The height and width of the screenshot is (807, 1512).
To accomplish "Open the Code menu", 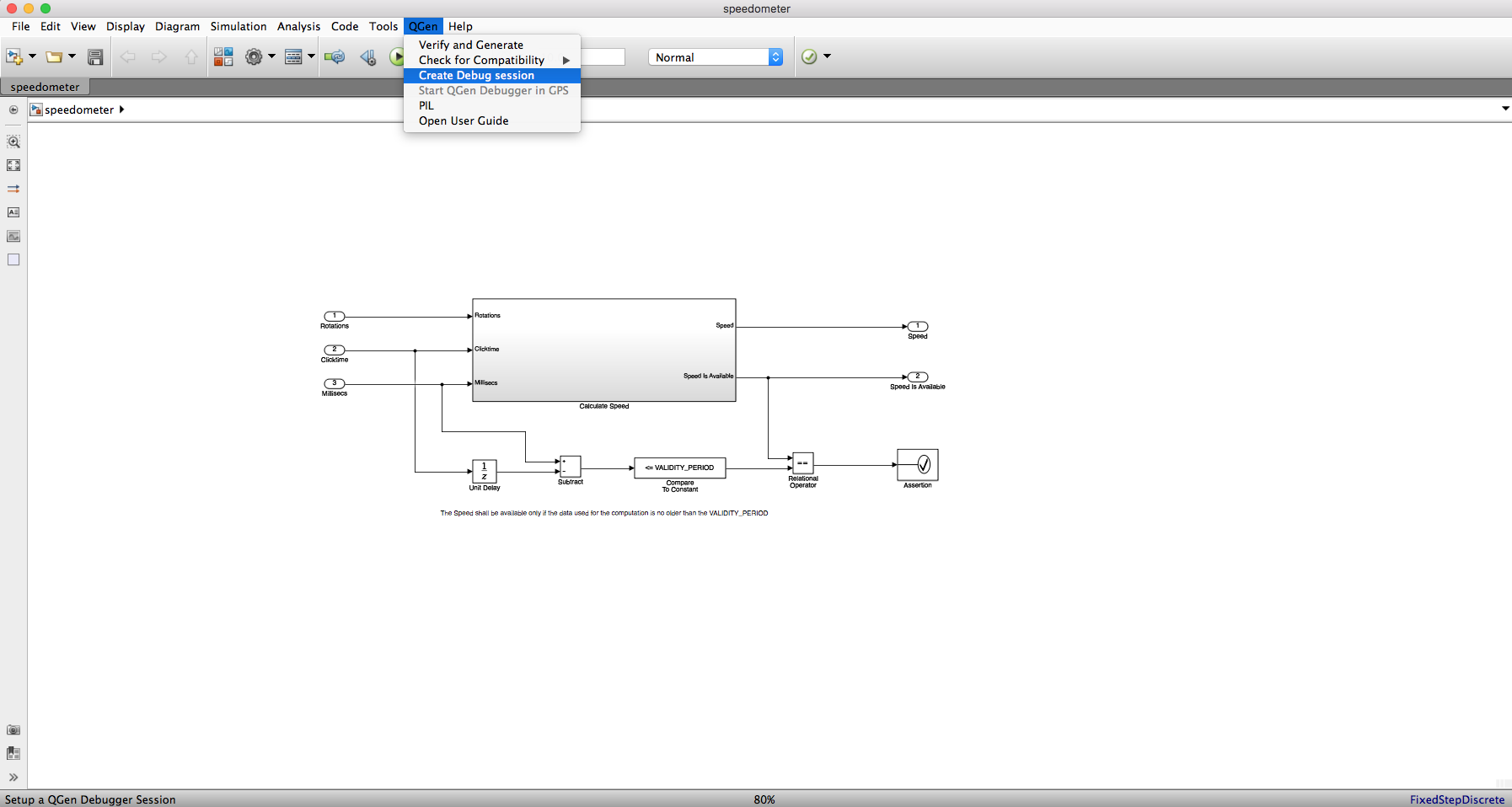I will point(345,26).
